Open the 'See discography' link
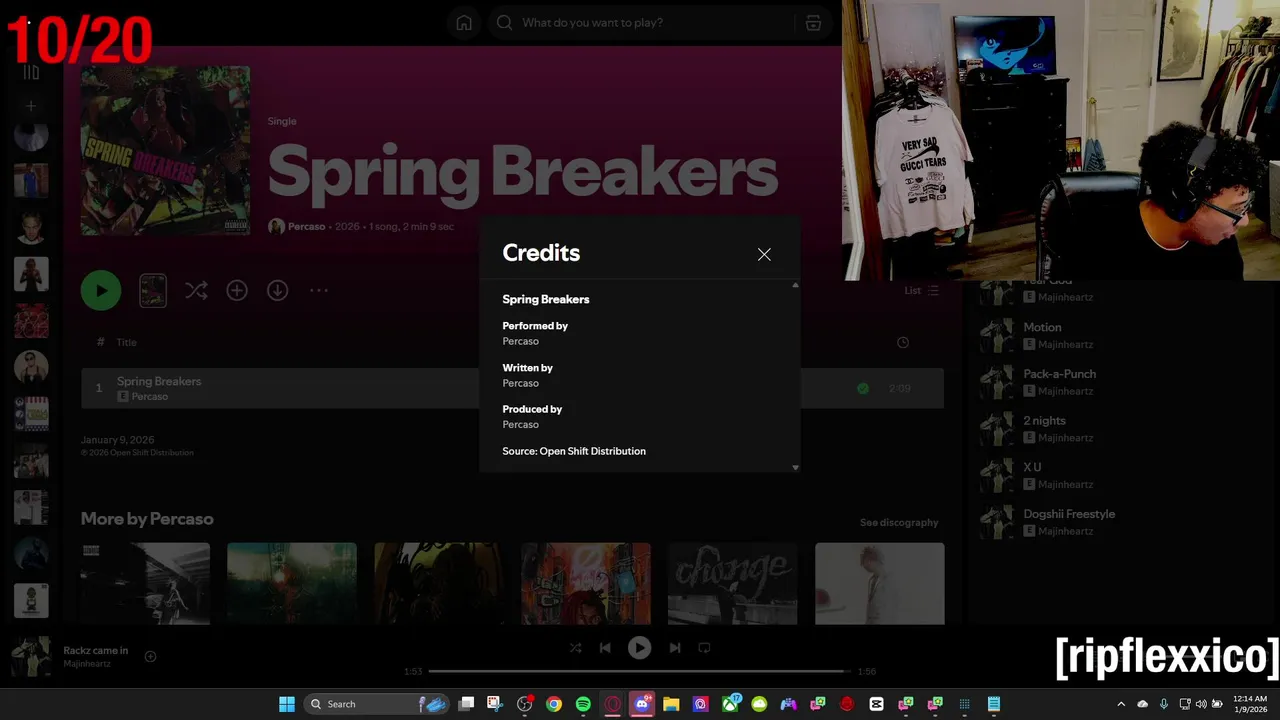 pyautogui.click(x=899, y=522)
